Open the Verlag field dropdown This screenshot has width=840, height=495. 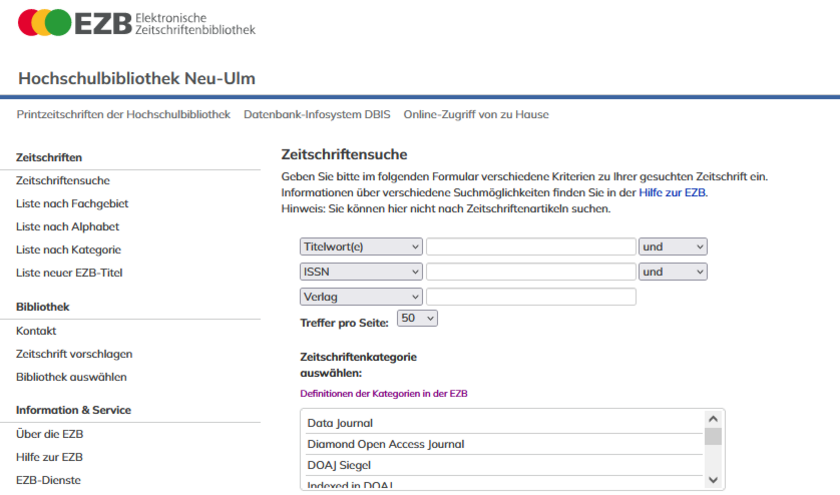(x=361, y=297)
